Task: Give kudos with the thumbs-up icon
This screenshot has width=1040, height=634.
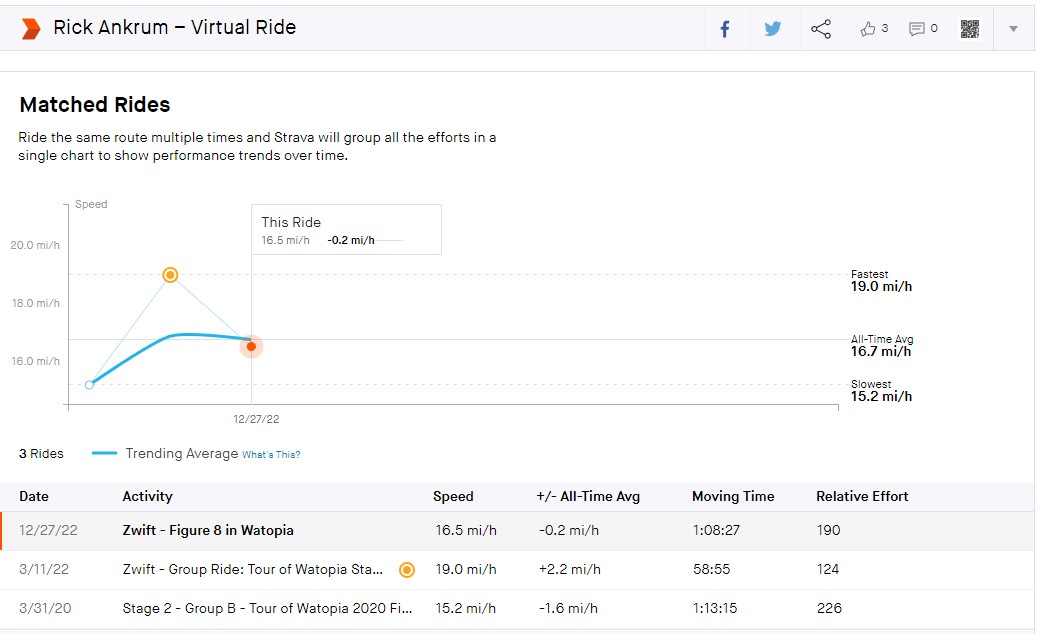Action: [867, 29]
